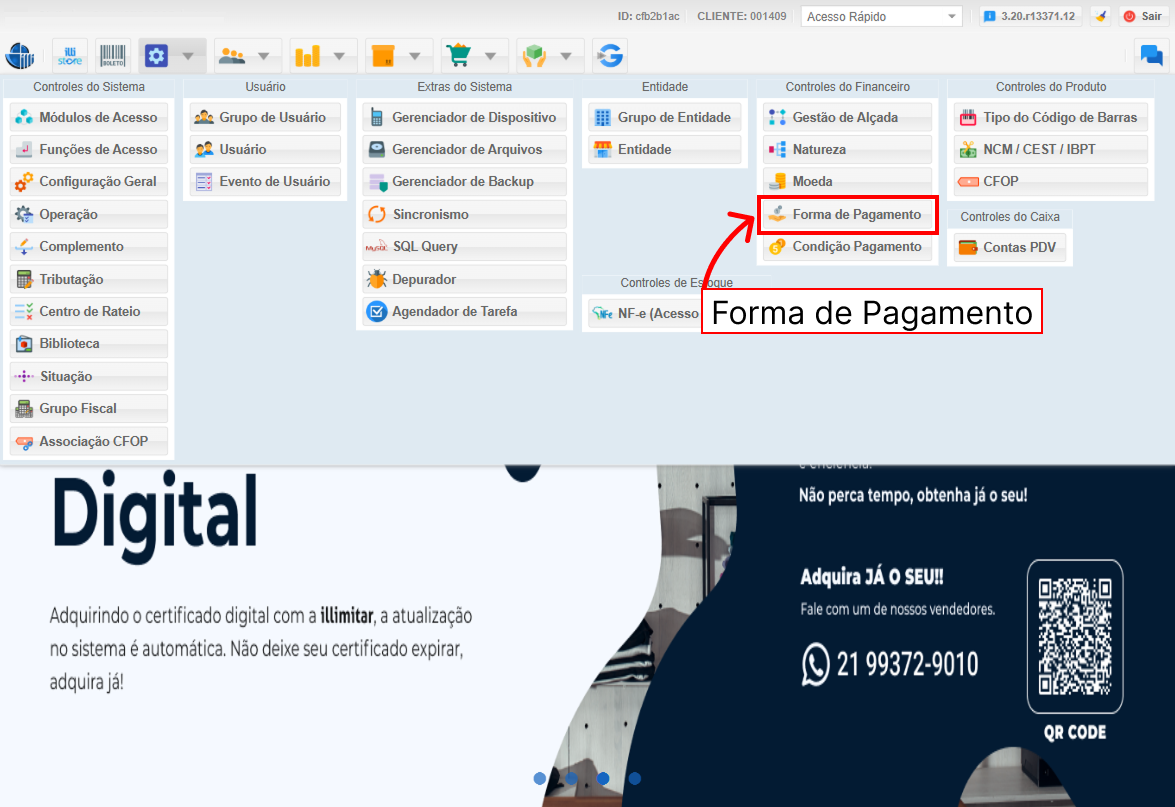The image size is (1175, 807).
Task: Open Grupo de Entidade
Action: click(665, 117)
